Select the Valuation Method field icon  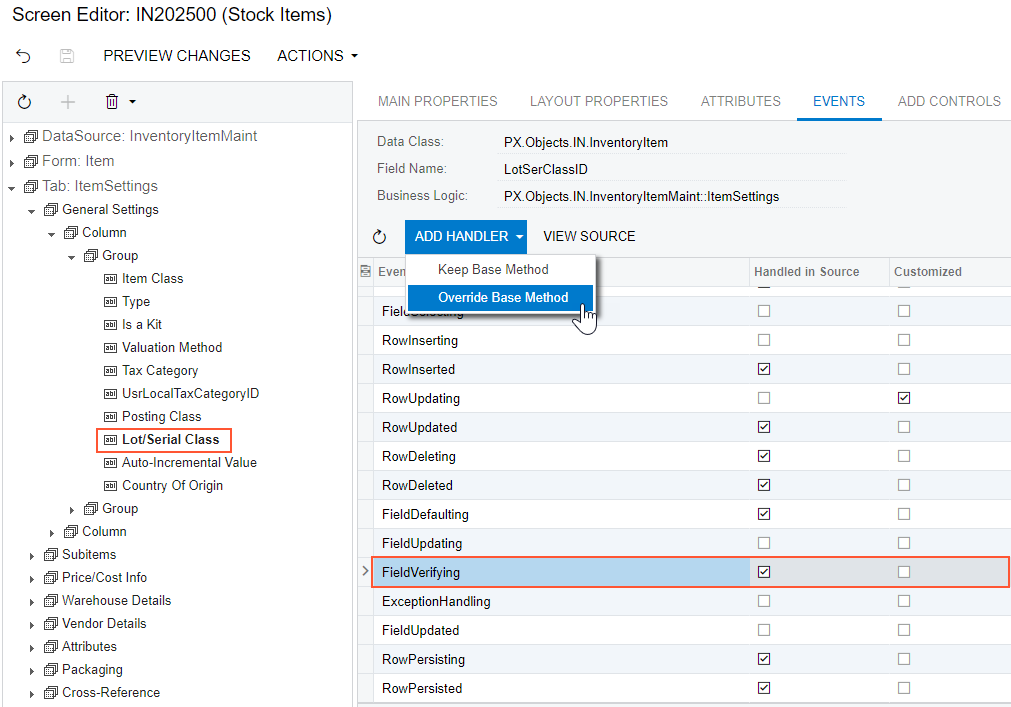click(110, 348)
